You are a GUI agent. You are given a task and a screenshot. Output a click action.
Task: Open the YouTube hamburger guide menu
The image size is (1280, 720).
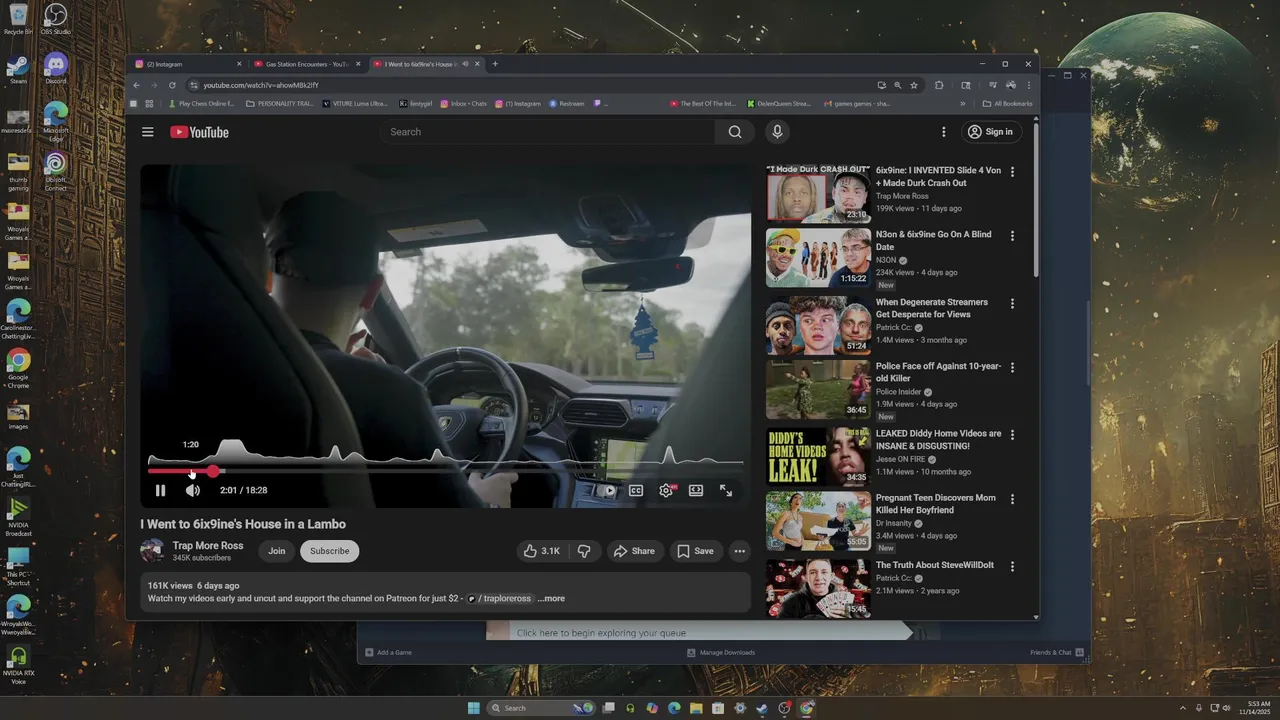(x=148, y=132)
